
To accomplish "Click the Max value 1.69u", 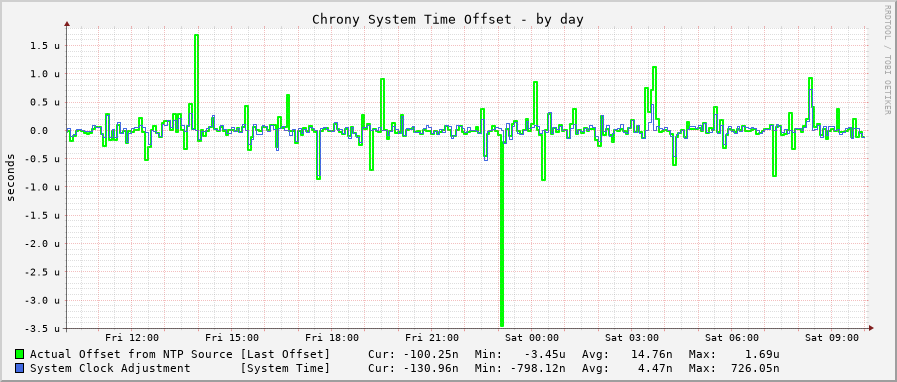I will pyautogui.click(x=762, y=354).
